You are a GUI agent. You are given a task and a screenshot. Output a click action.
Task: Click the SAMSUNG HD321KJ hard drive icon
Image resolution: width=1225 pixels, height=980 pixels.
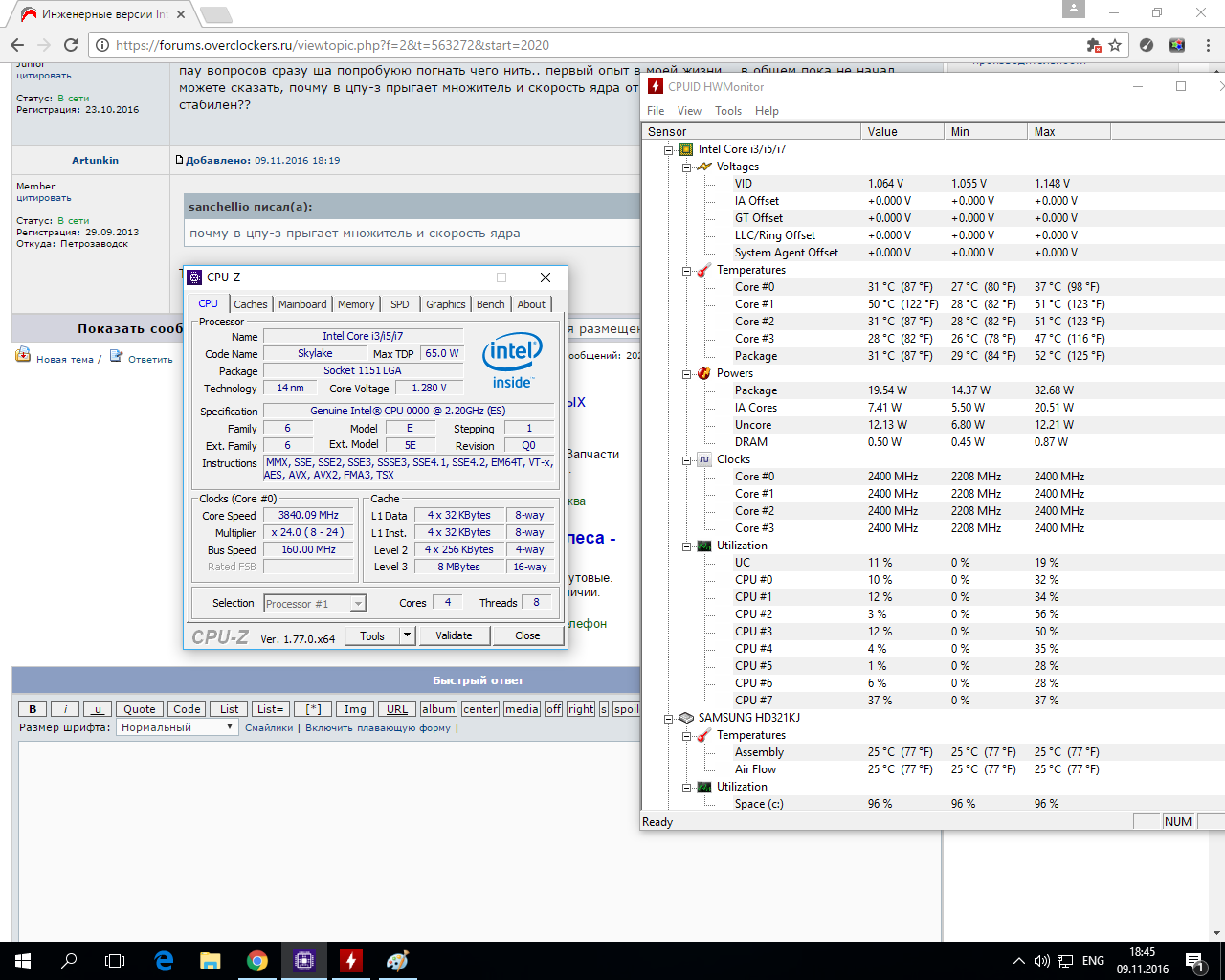click(x=686, y=718)
